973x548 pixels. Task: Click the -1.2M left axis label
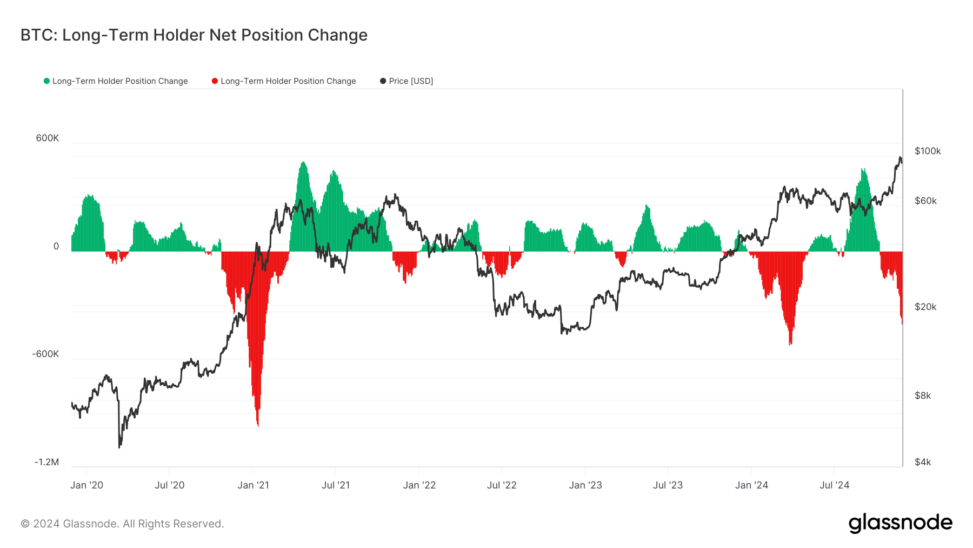tap(46, 463)
